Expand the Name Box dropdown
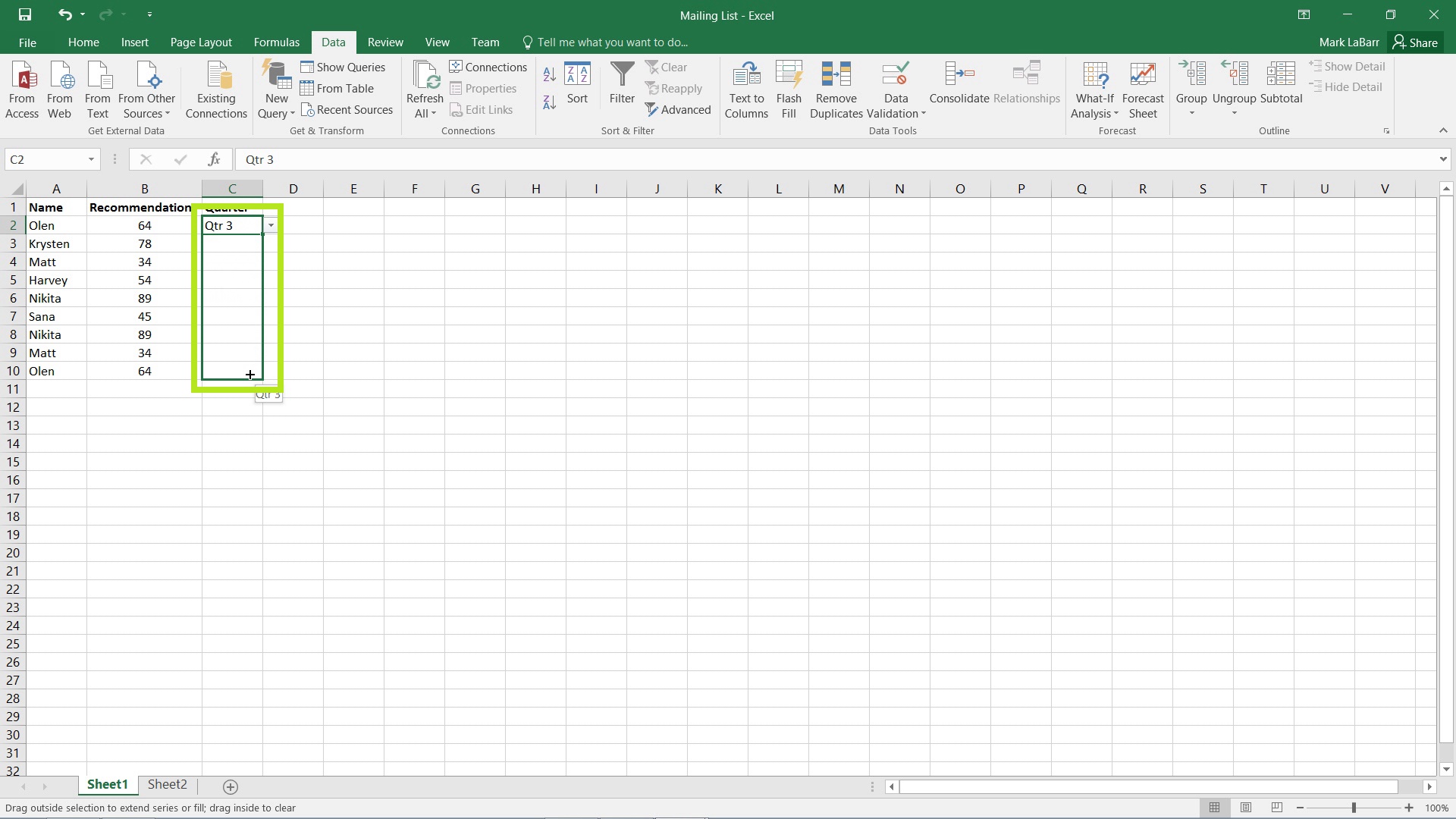The height and width of the screenshot is (819, 1456). (91, 159)
